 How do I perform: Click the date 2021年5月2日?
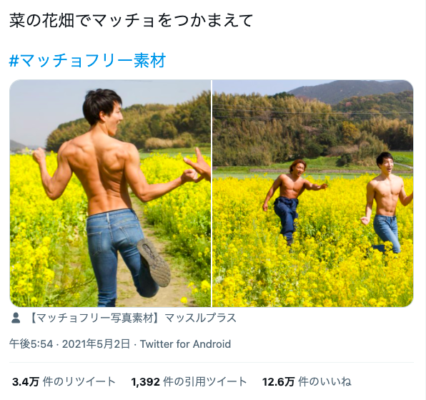[96, 344]
